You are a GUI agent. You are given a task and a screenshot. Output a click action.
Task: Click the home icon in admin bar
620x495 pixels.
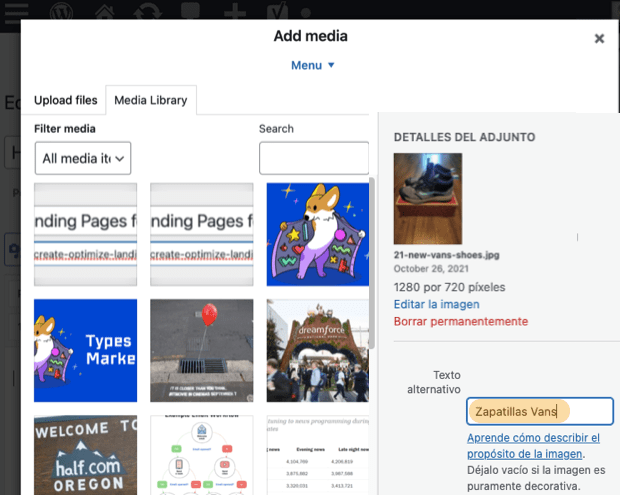point(105,11)
